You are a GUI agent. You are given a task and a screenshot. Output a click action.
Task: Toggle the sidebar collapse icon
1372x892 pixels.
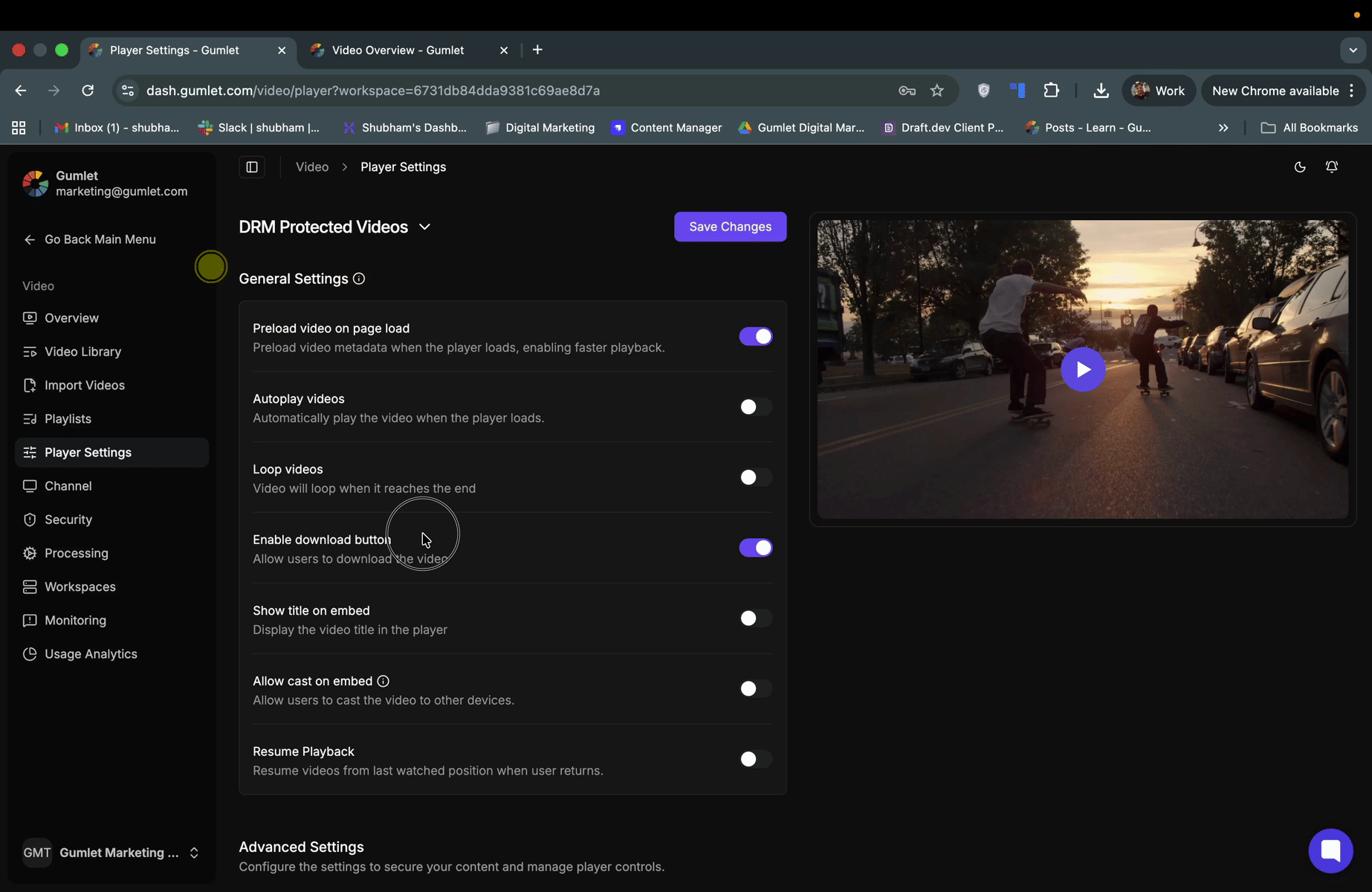252,167
